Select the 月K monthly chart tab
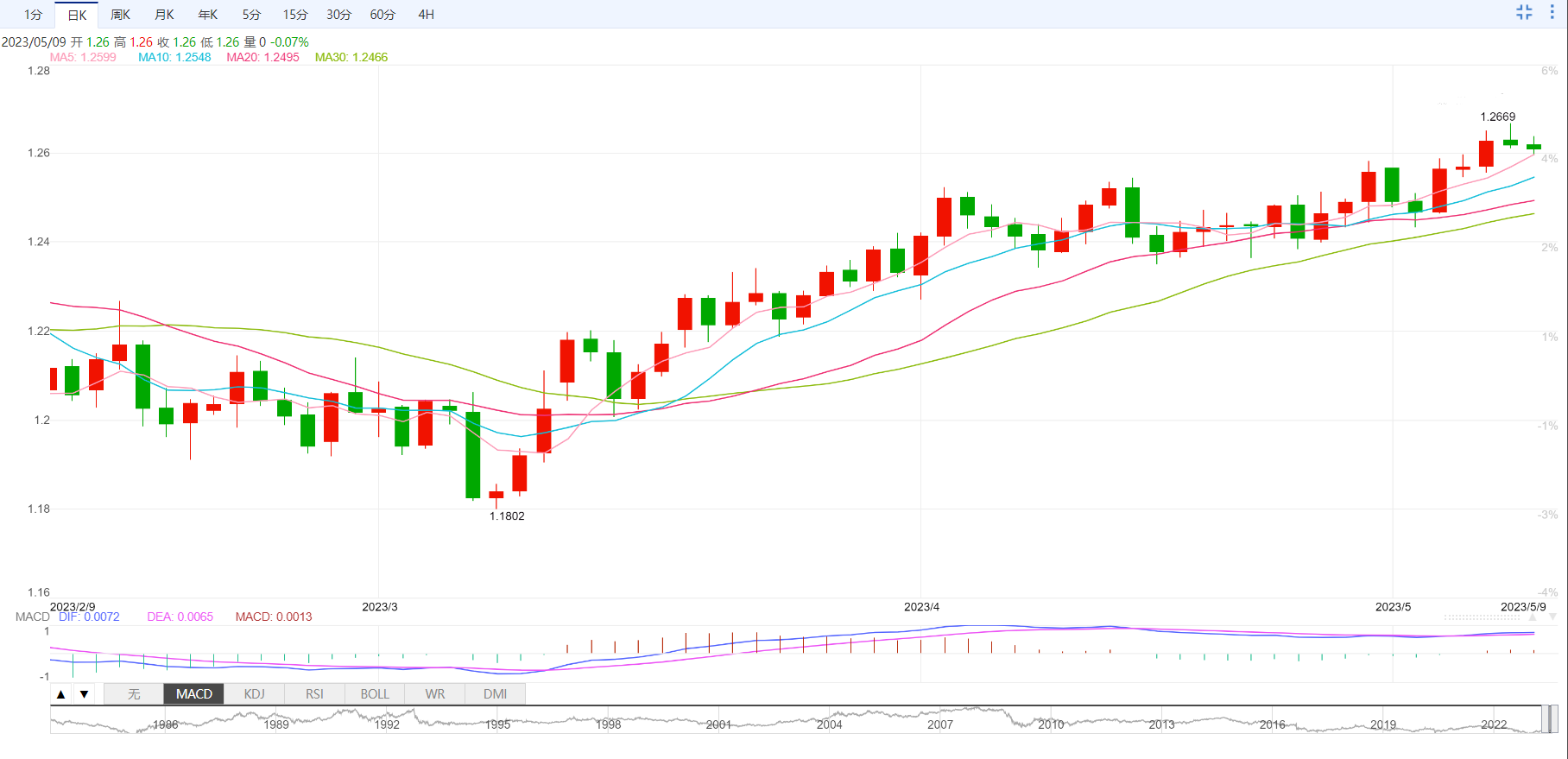 click(164, 15)
